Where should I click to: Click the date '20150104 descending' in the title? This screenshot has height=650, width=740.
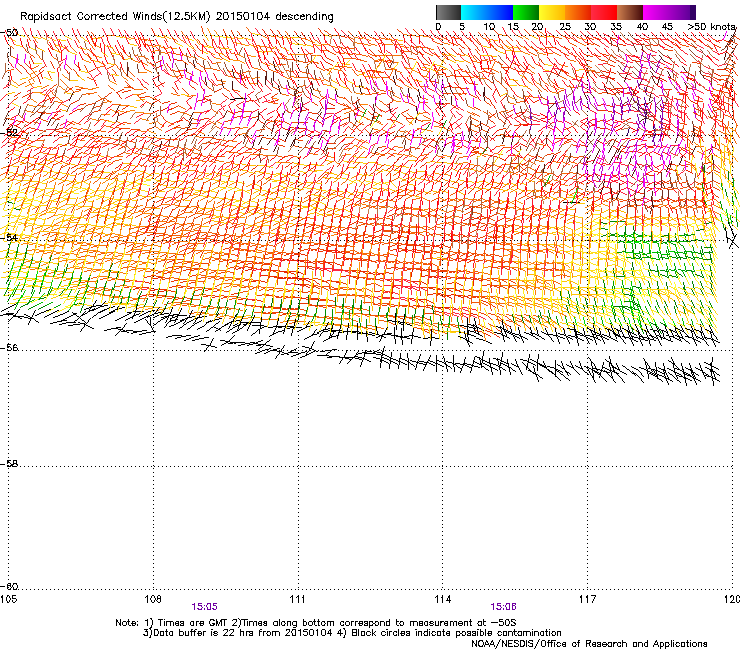tap(275, 17)
